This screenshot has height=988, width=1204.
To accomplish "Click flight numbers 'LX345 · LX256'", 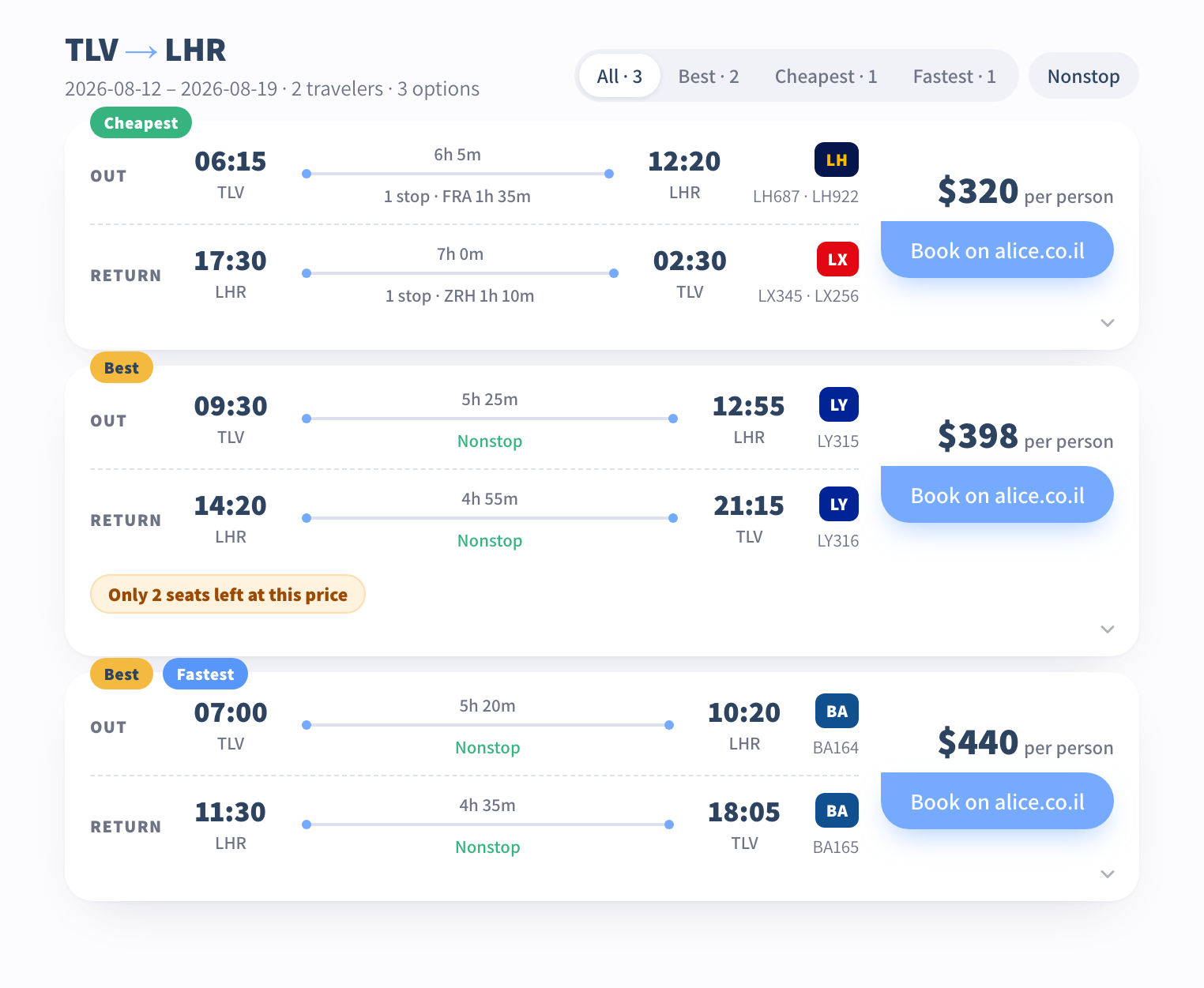I will coord(808,296).
